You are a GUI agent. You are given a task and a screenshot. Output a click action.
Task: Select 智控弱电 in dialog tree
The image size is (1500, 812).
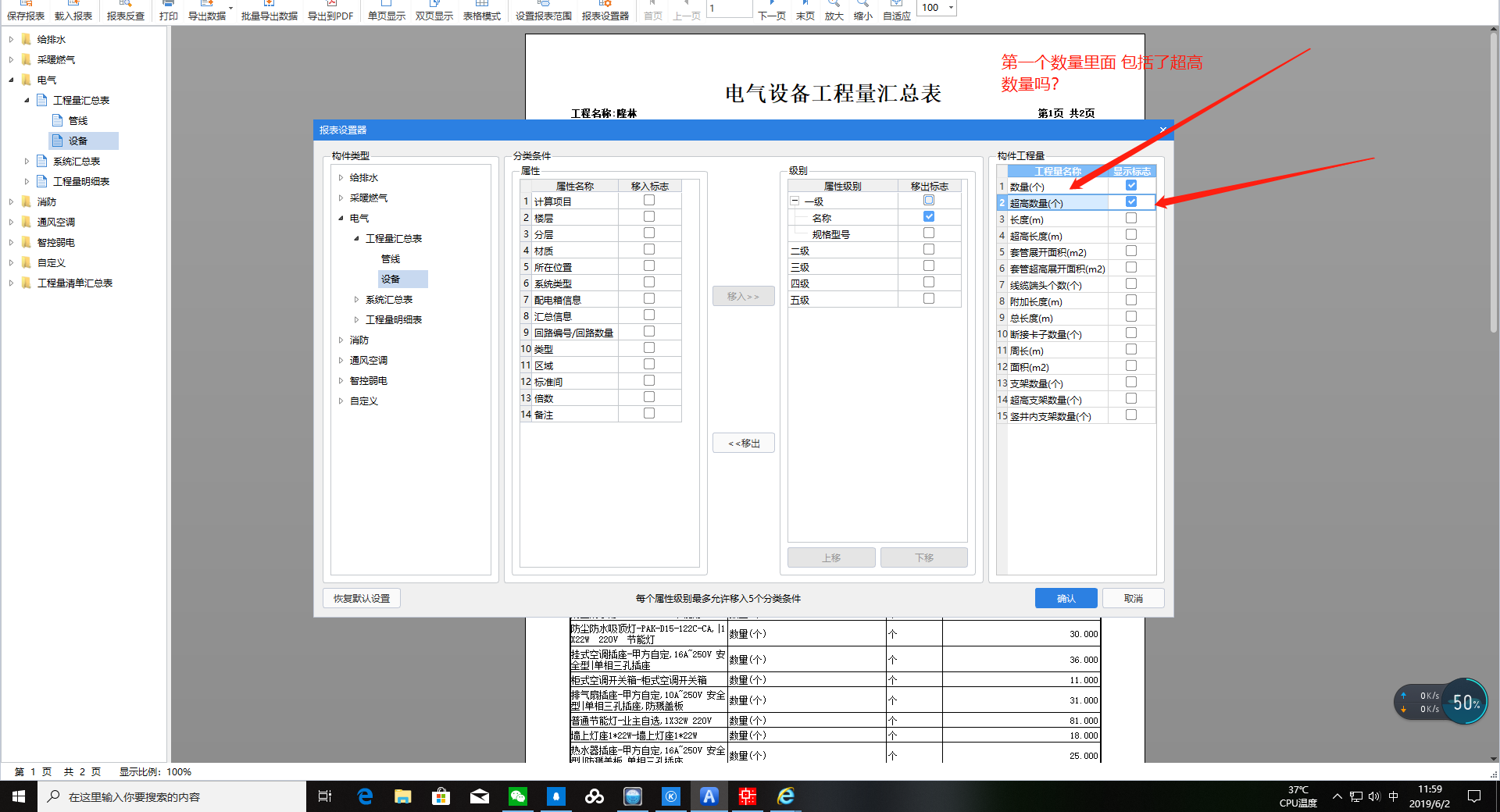click(x=369, y=381)
